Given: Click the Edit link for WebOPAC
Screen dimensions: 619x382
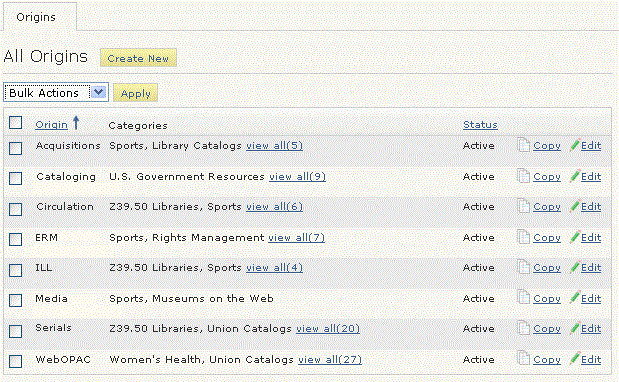Looking at the screenshot, I should point(591,360).
